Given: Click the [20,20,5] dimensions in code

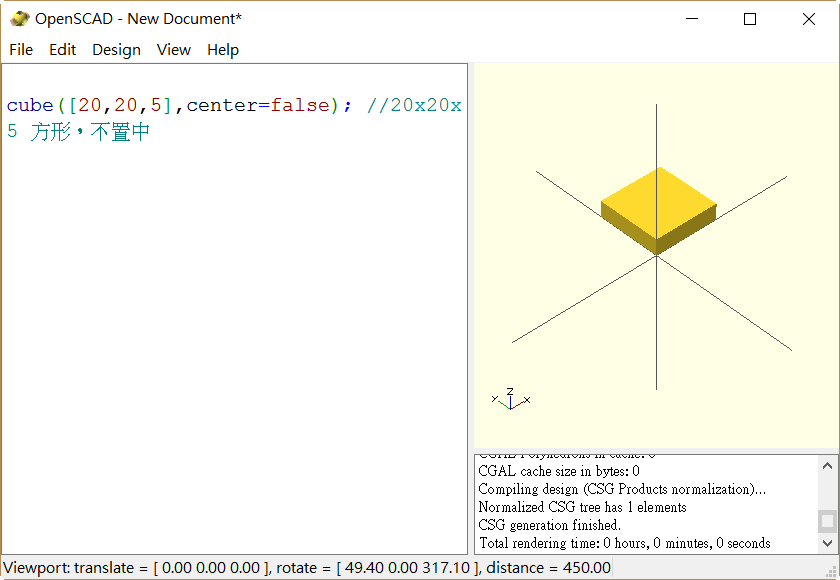Looking at the screenshot, I should 120,105.
